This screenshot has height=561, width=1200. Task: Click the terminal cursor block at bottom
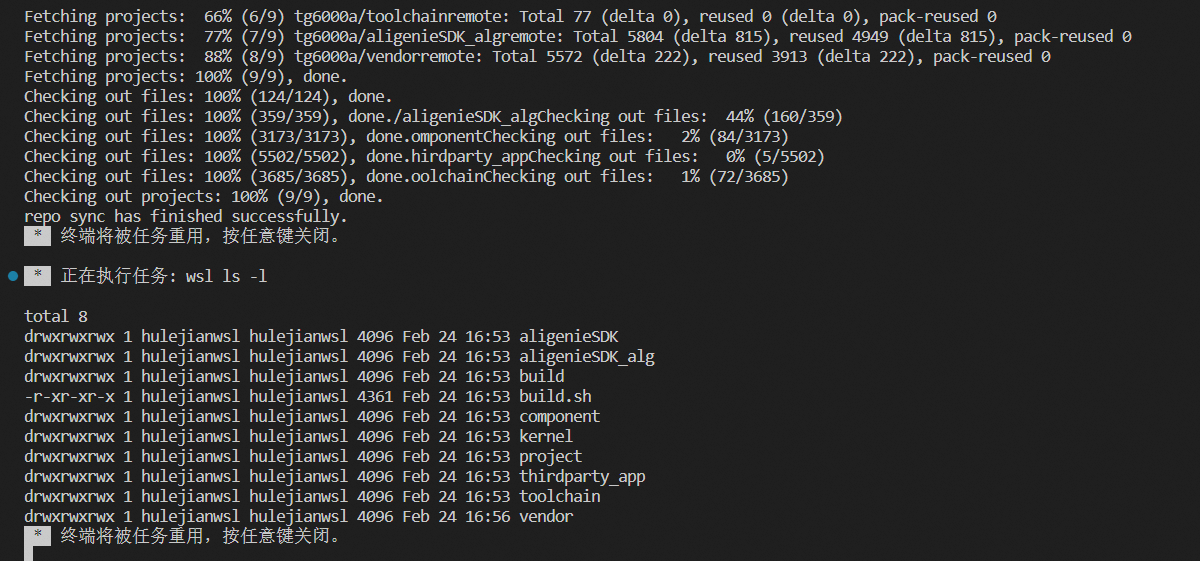point(28,554)
